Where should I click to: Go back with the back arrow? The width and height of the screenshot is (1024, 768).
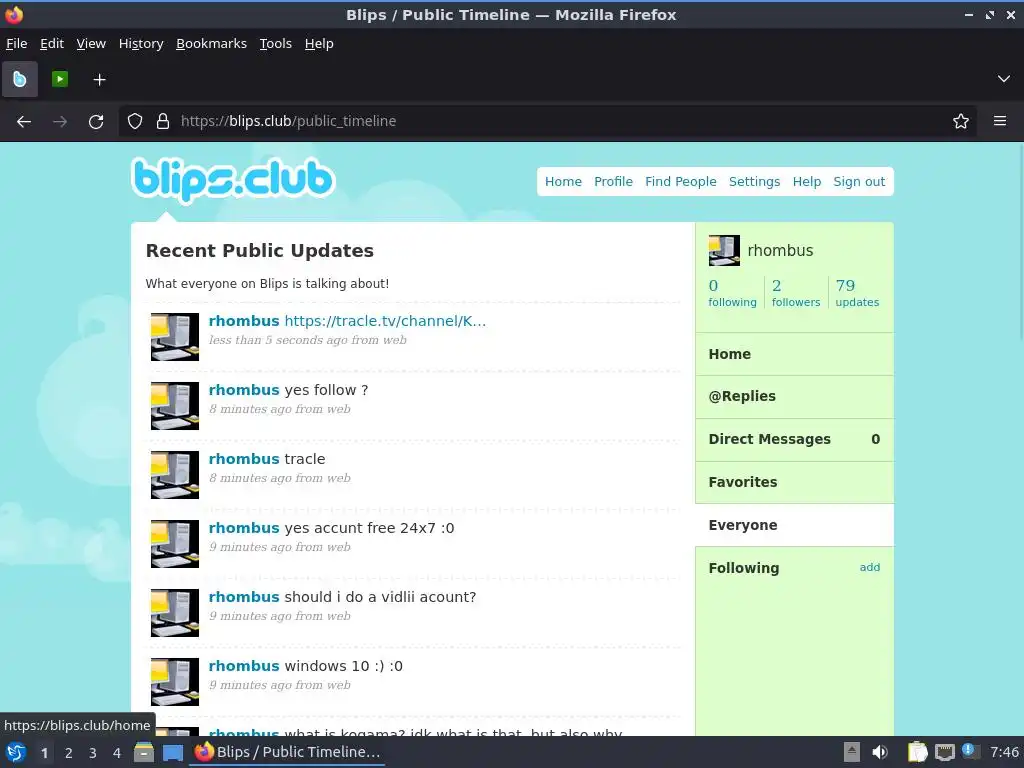(x=24, y=121)
